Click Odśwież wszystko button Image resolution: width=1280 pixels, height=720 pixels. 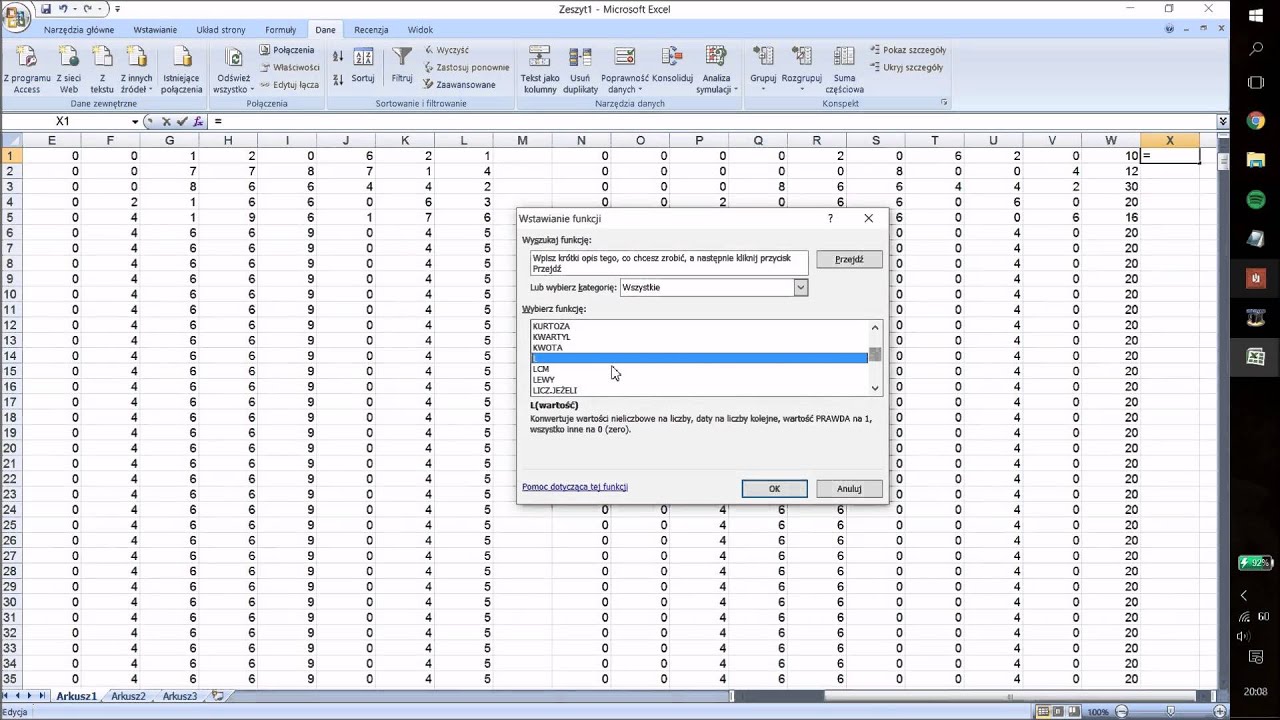[x=233, y=70]
